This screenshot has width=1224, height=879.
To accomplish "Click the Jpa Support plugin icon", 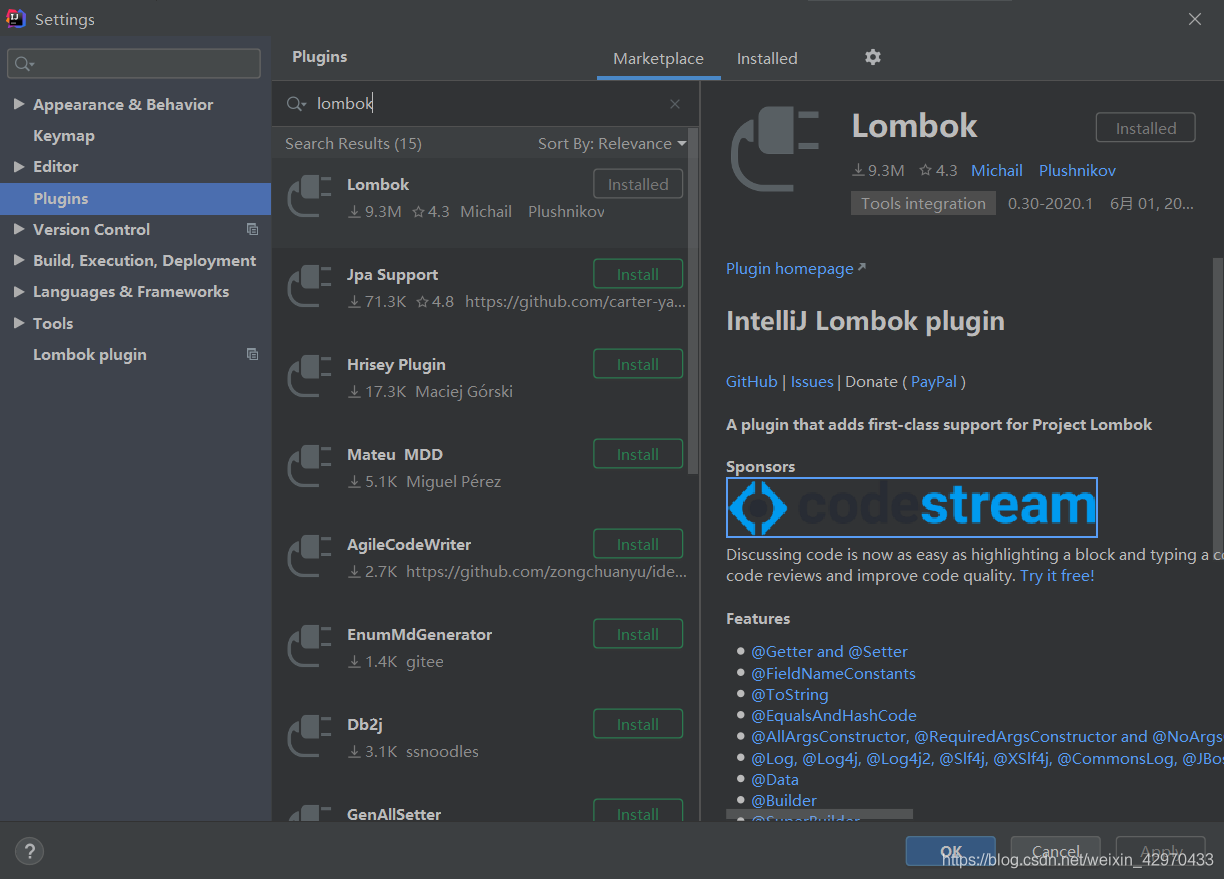I will tap(309, 287).
